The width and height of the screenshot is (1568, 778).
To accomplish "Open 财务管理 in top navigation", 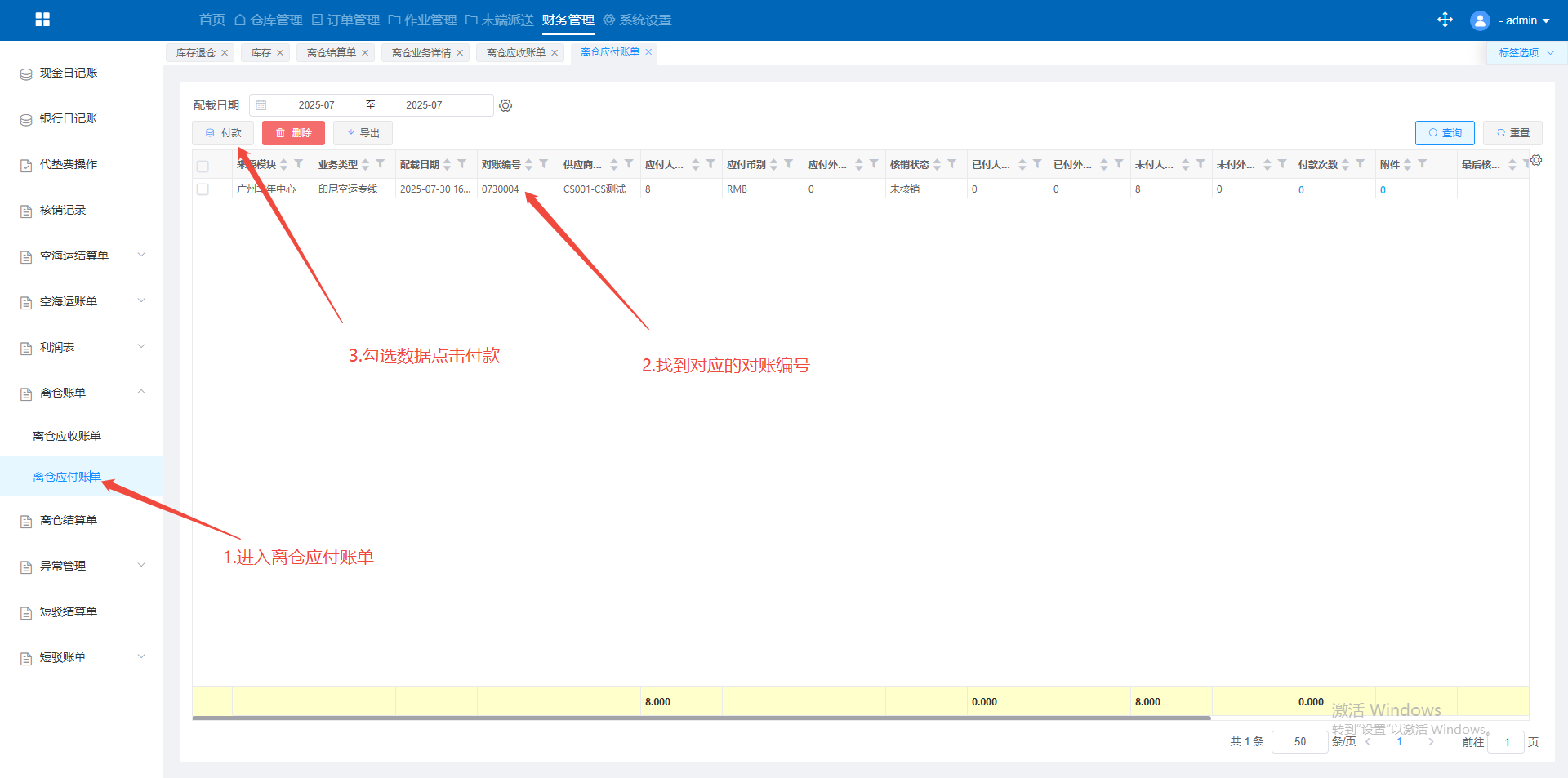I will click(x=568, y=20).
